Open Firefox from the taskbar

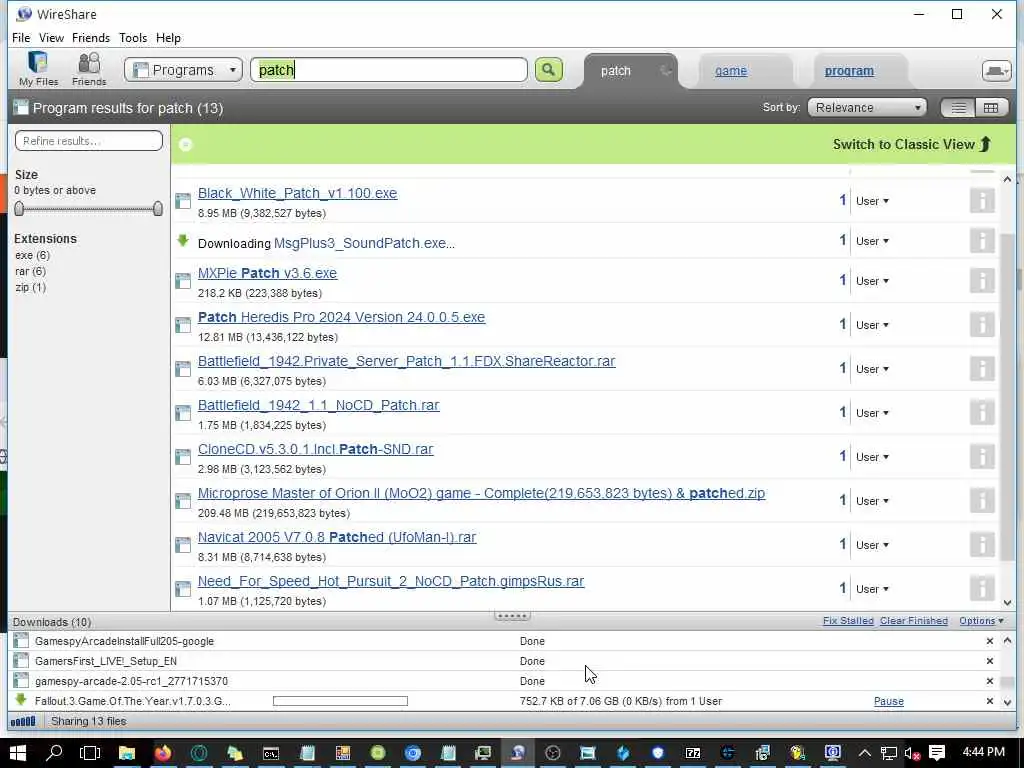(162, 753)
